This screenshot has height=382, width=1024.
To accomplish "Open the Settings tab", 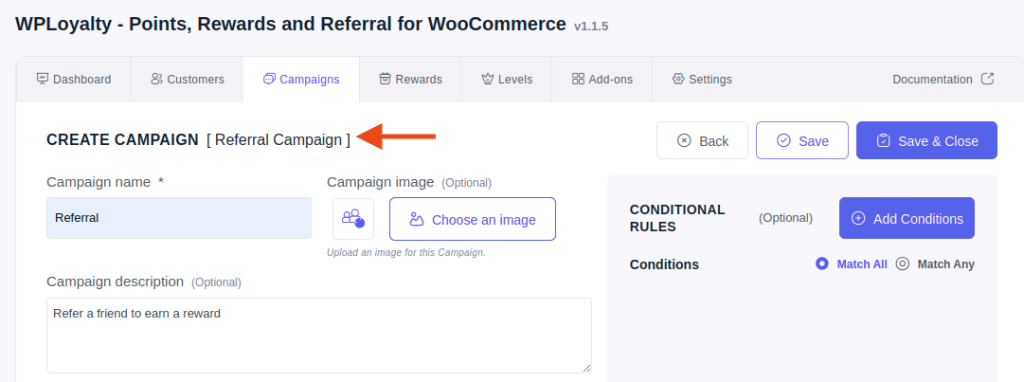I will click(701, 80).
